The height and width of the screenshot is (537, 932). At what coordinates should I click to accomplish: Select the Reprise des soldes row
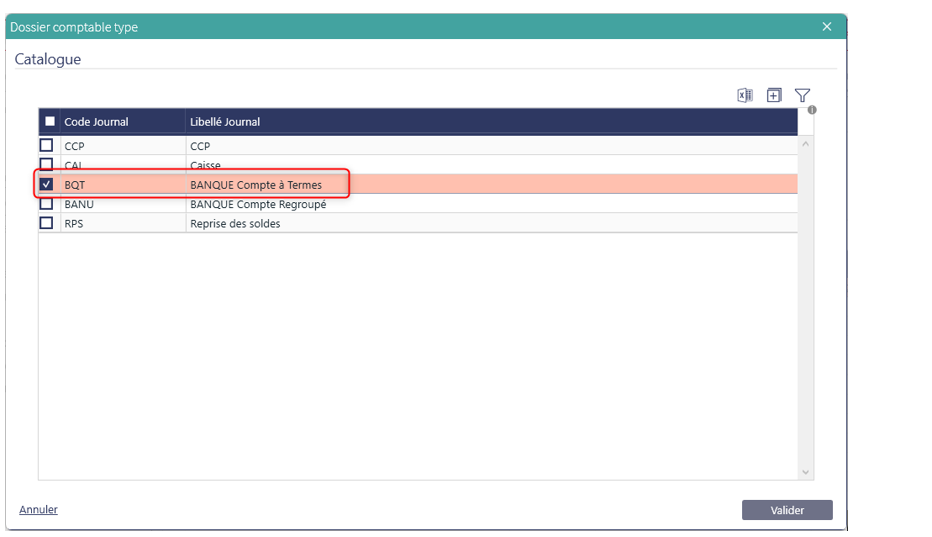click(x=235, y=224)
